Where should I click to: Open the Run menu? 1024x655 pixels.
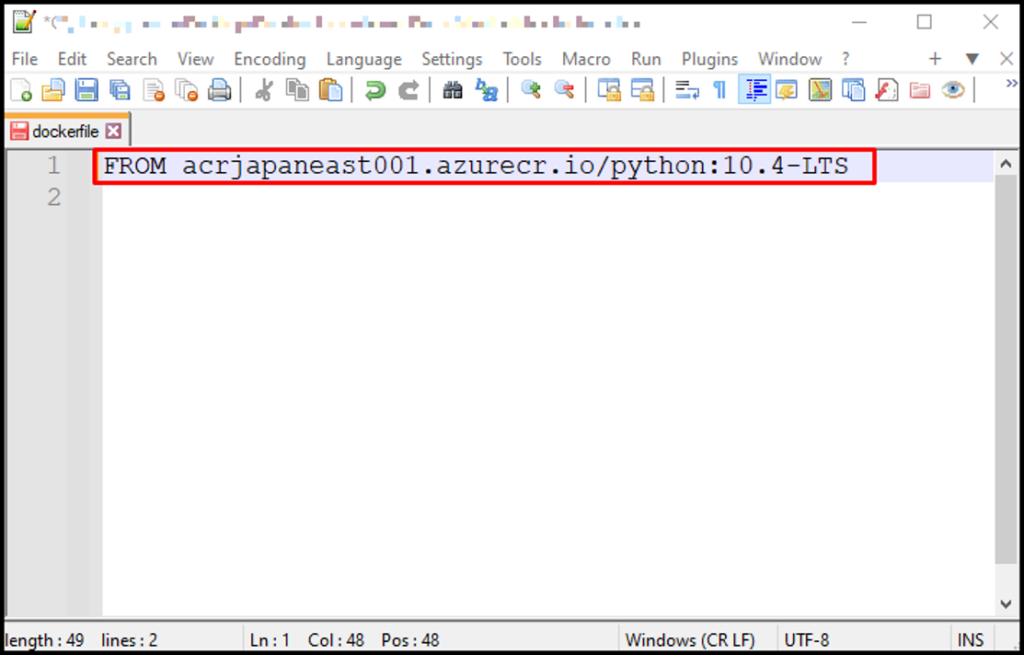pyautogui.click(x=646, y=59)
